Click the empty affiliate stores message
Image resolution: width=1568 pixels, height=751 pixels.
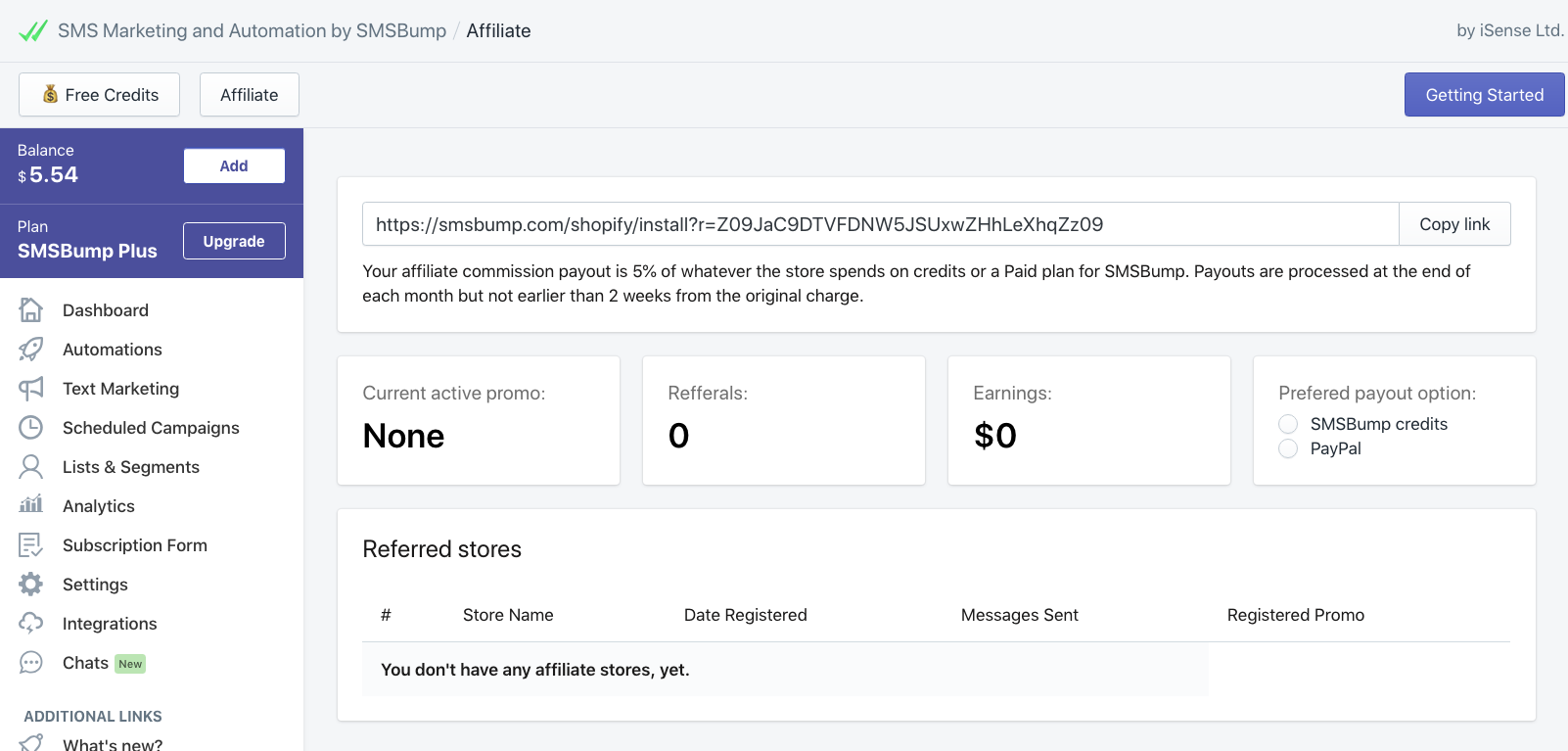(x=535, y=670)
